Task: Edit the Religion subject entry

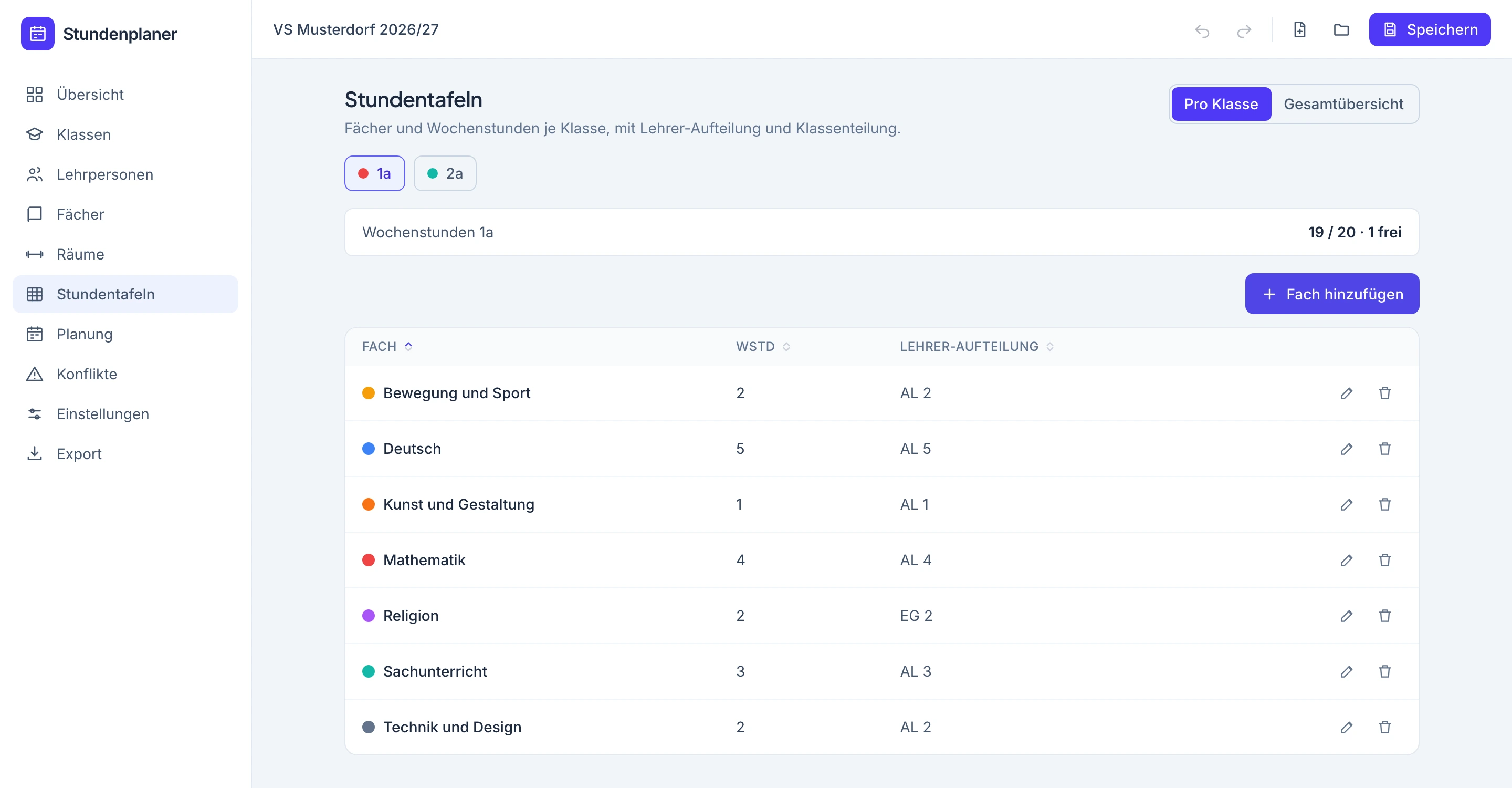Action: point(1347,616)
